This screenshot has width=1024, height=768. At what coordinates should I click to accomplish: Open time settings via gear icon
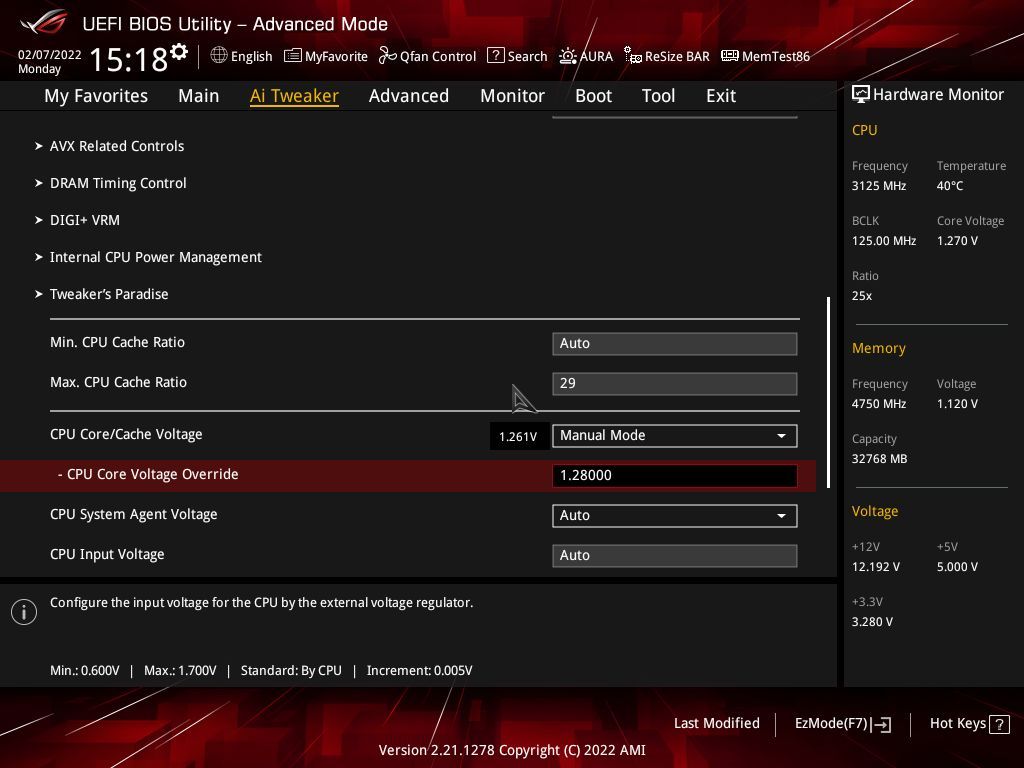[x=179, y=52]
